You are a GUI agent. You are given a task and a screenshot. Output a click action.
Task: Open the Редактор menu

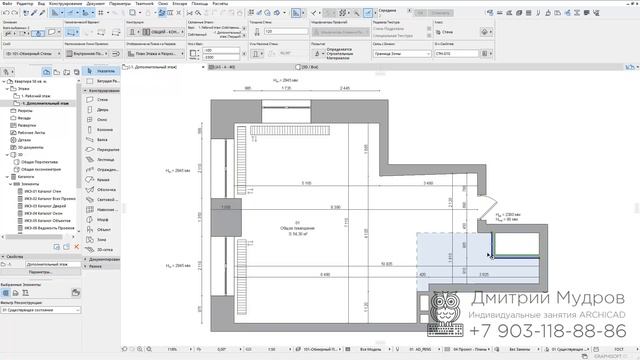click(25, 3)
